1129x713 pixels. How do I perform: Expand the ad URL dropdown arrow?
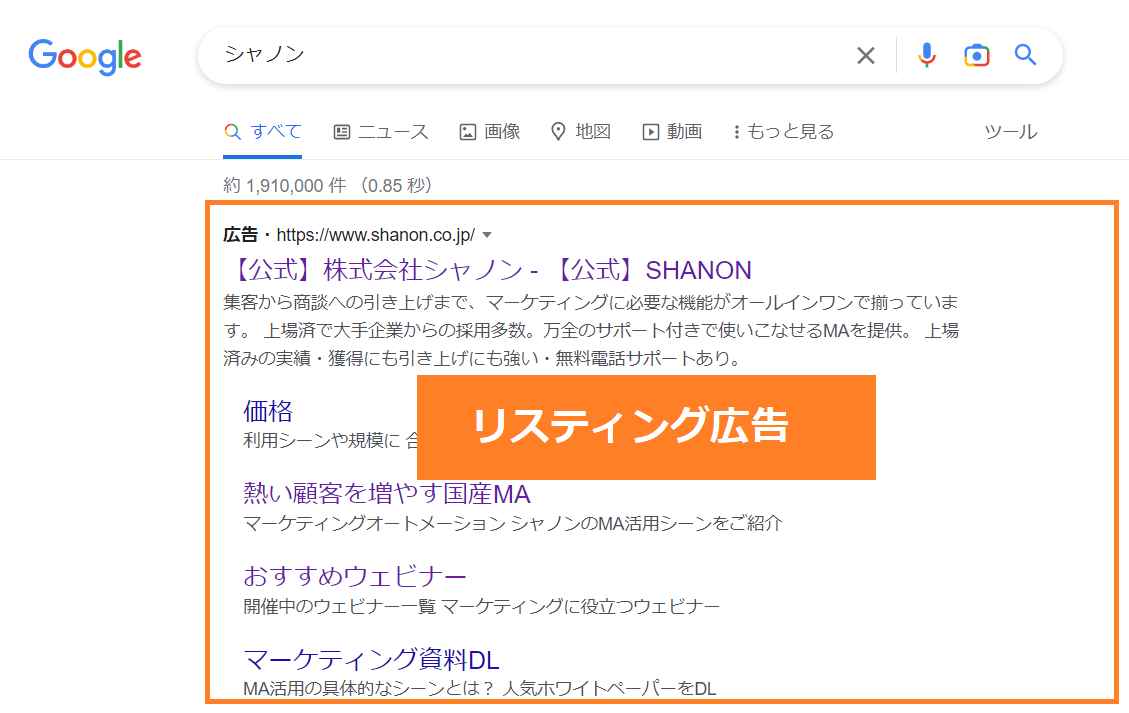[x=487, y=236]
